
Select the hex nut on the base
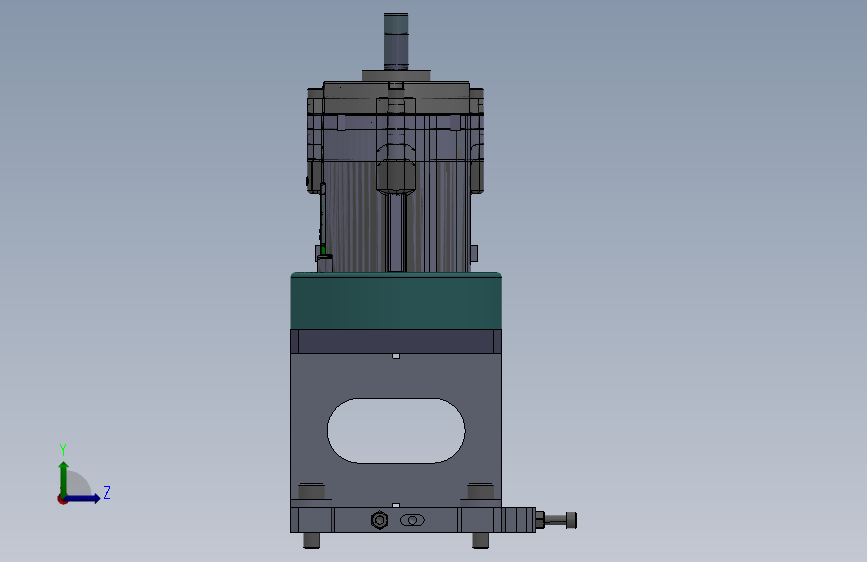tap(379, 520)
